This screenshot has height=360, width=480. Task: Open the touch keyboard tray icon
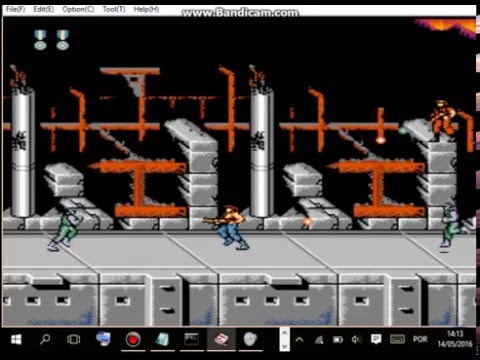[x=397, y=340]
